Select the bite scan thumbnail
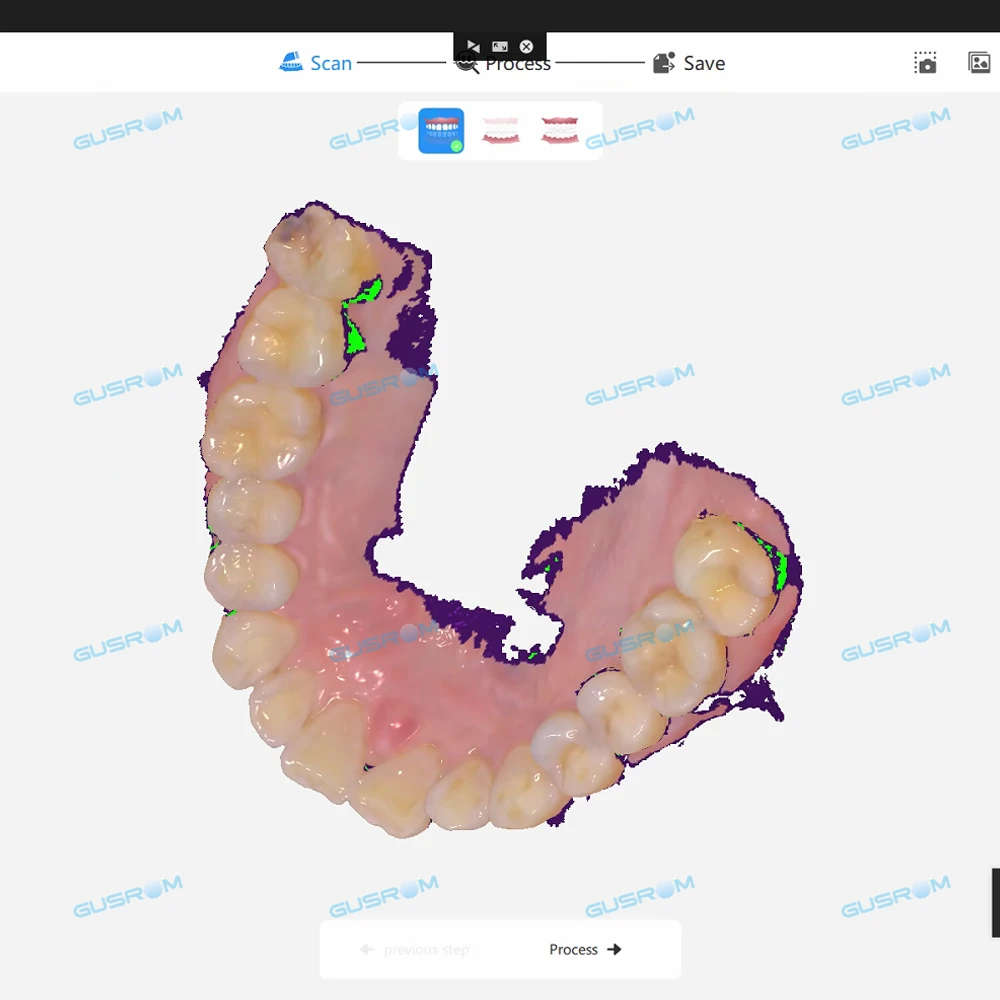 [x=559, y=131]
